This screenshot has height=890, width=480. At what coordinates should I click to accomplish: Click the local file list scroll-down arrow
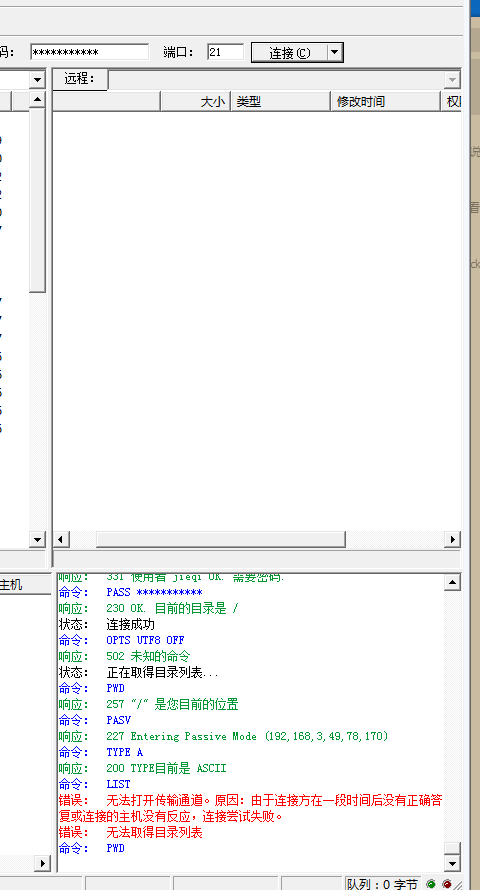pos(37,539)
